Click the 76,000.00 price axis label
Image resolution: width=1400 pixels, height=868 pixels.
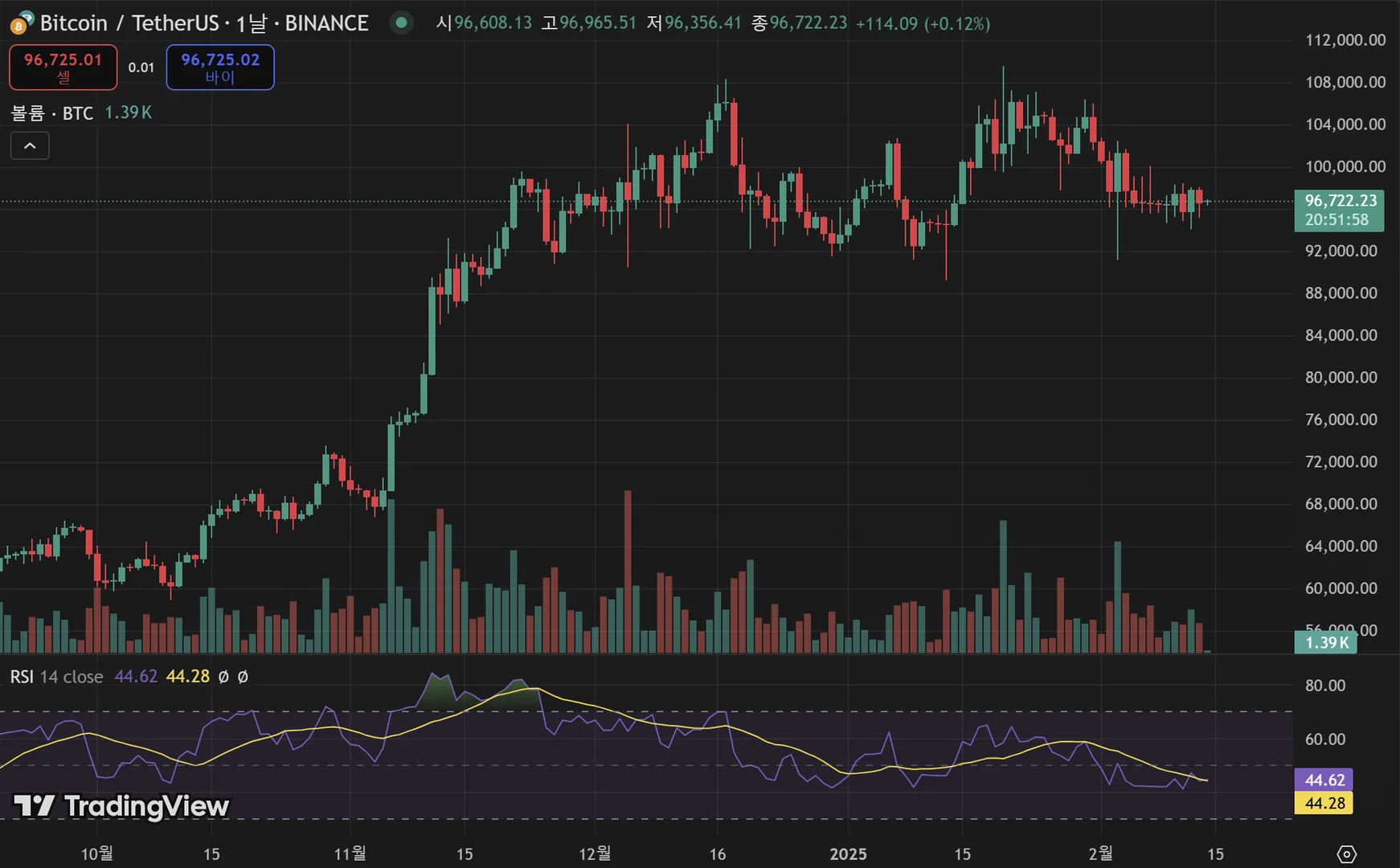1341,420
